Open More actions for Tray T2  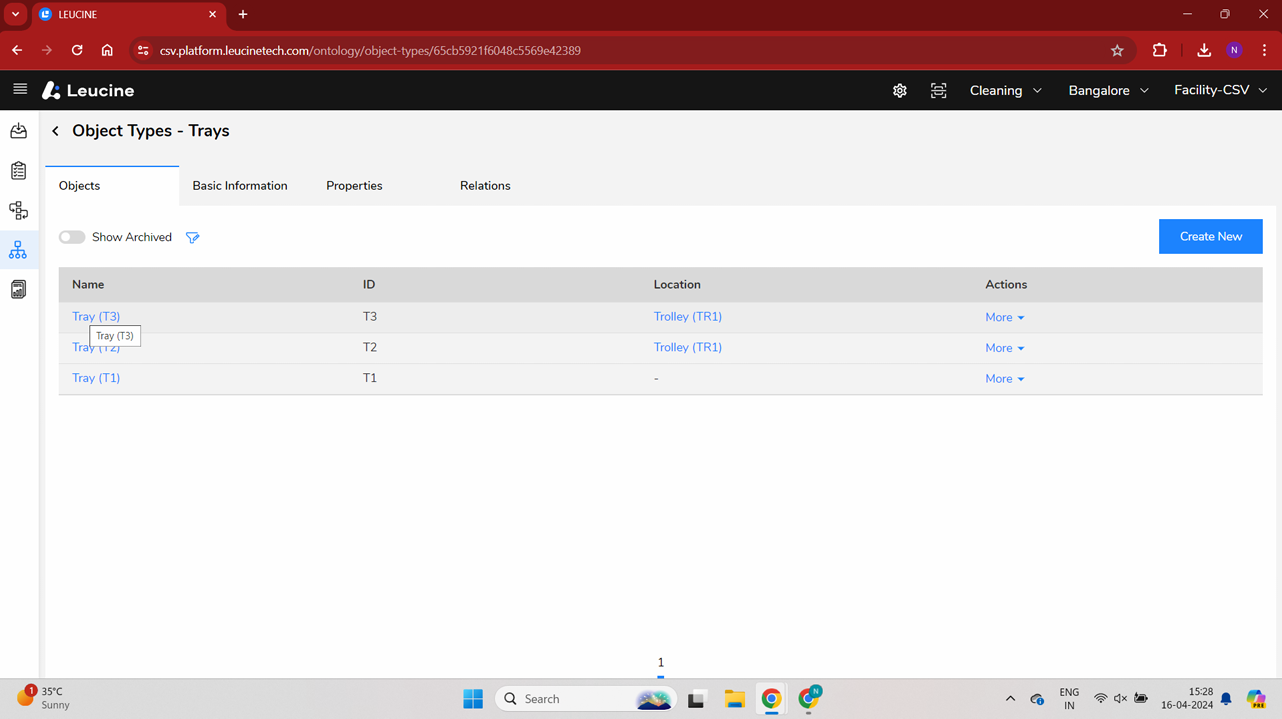tap(1005, 348)
